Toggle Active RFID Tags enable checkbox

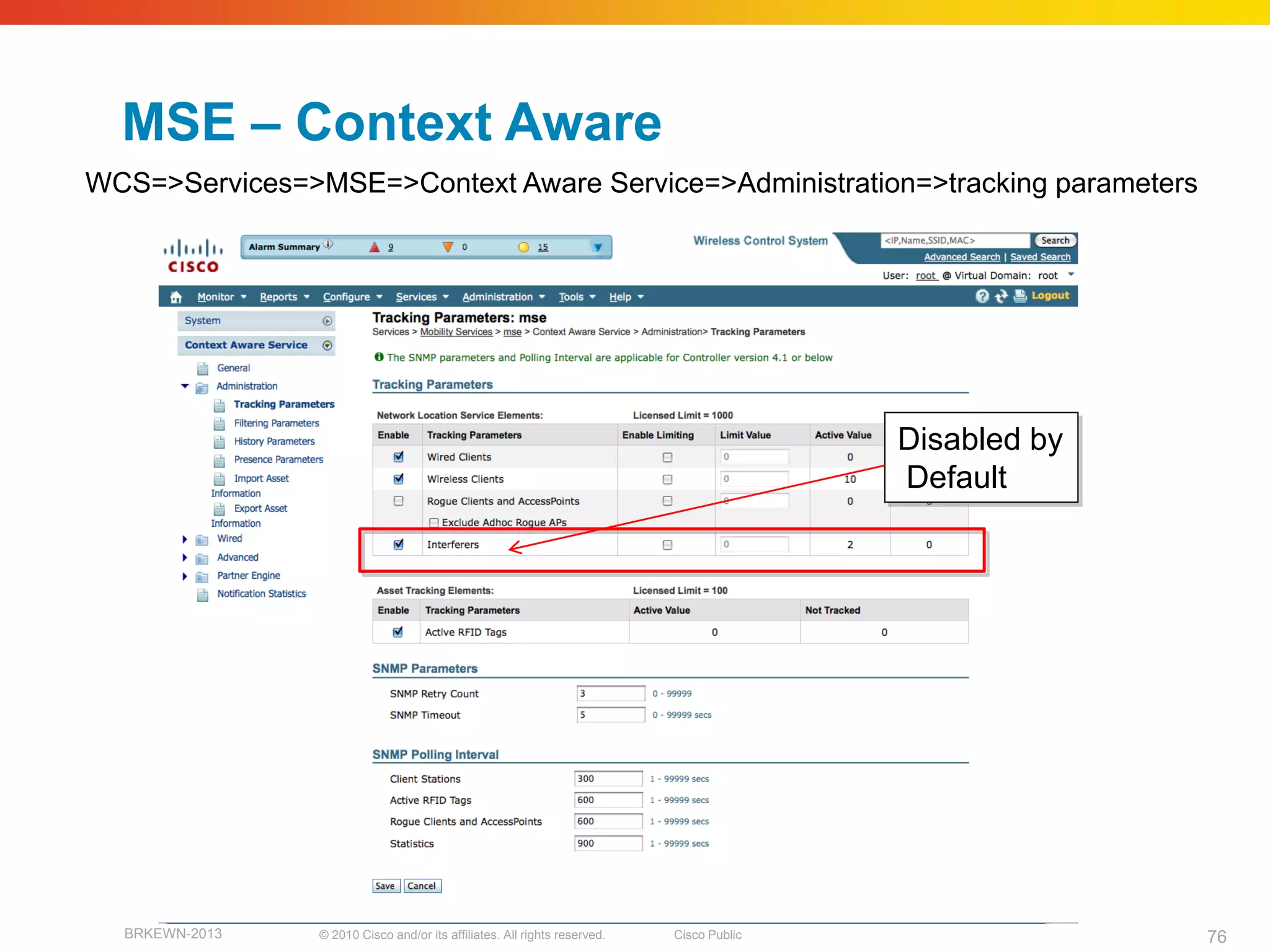(397, 632)
